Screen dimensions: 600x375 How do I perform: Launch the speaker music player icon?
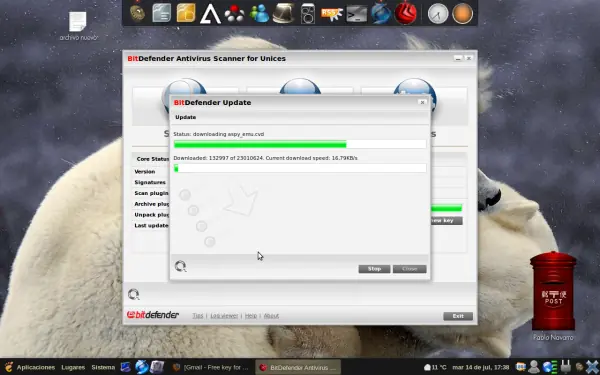[x=308, y=14]
